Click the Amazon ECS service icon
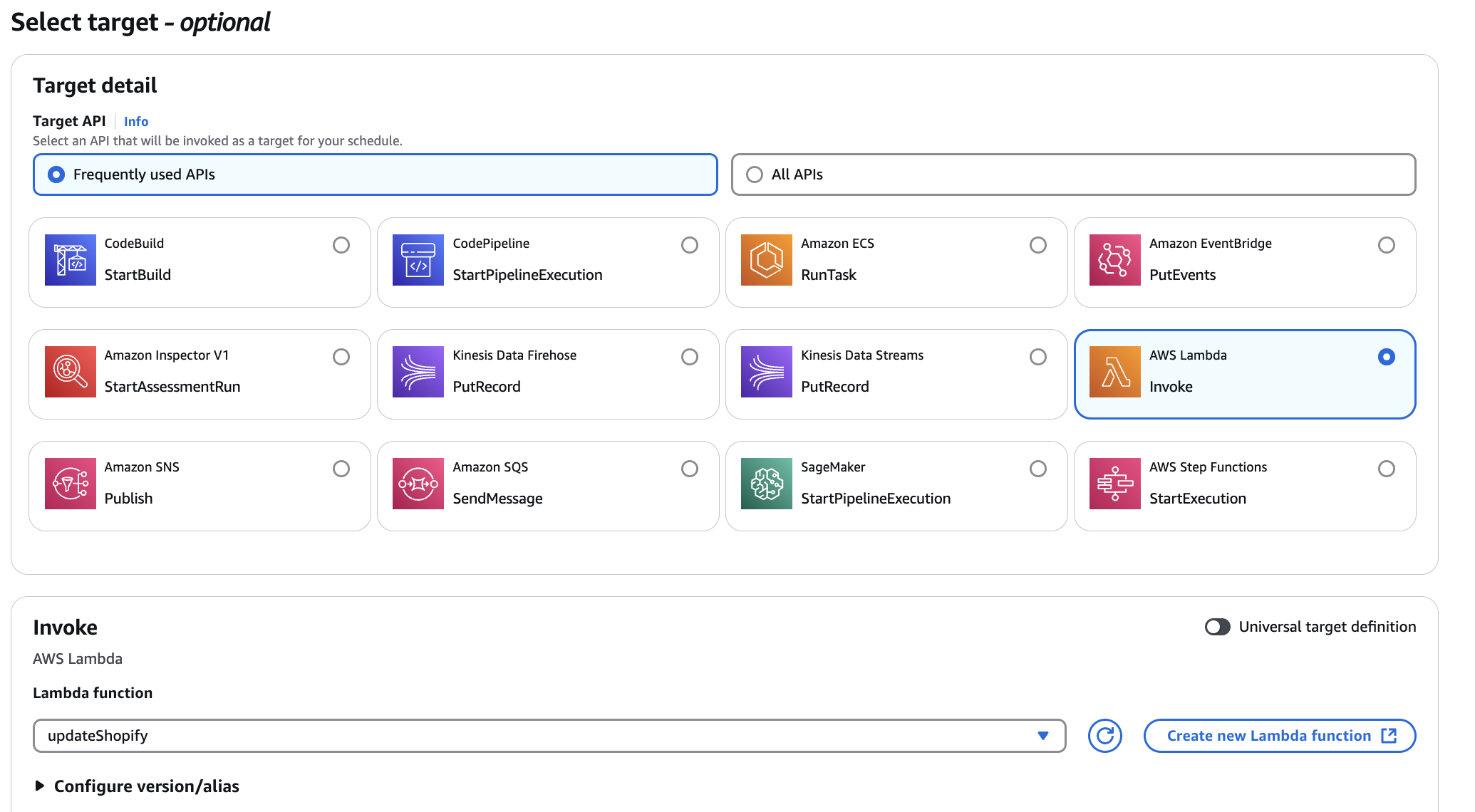 [767, 260]
